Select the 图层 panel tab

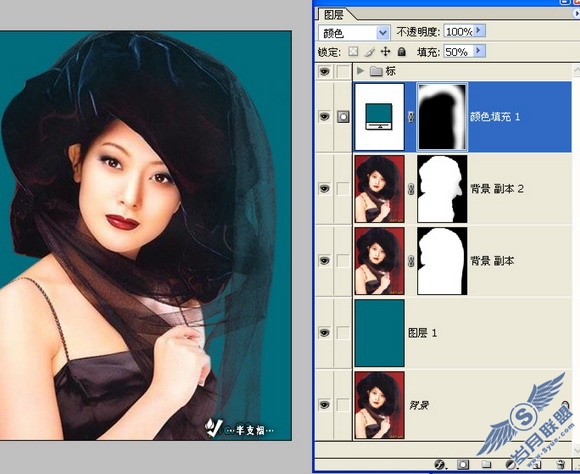point(334,15)
